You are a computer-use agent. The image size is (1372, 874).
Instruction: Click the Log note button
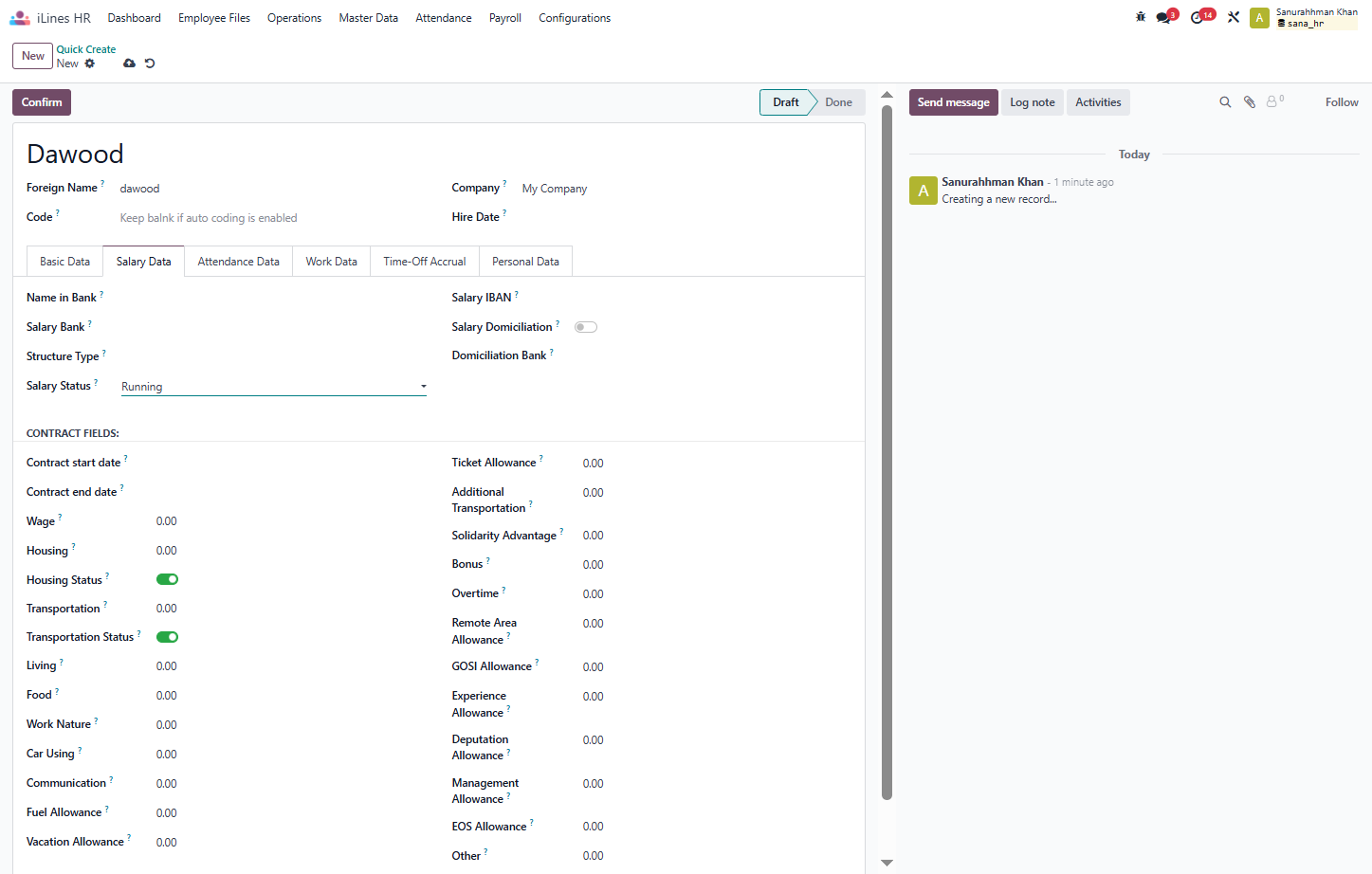[x=1032, y=102]
